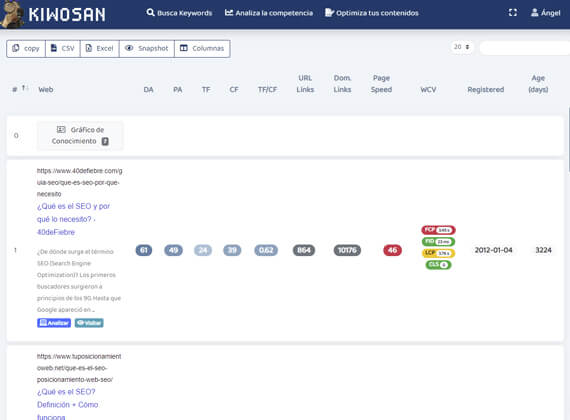Open the ¿Qué es el SEO y por qué lo necesito link

pos(73,219)
